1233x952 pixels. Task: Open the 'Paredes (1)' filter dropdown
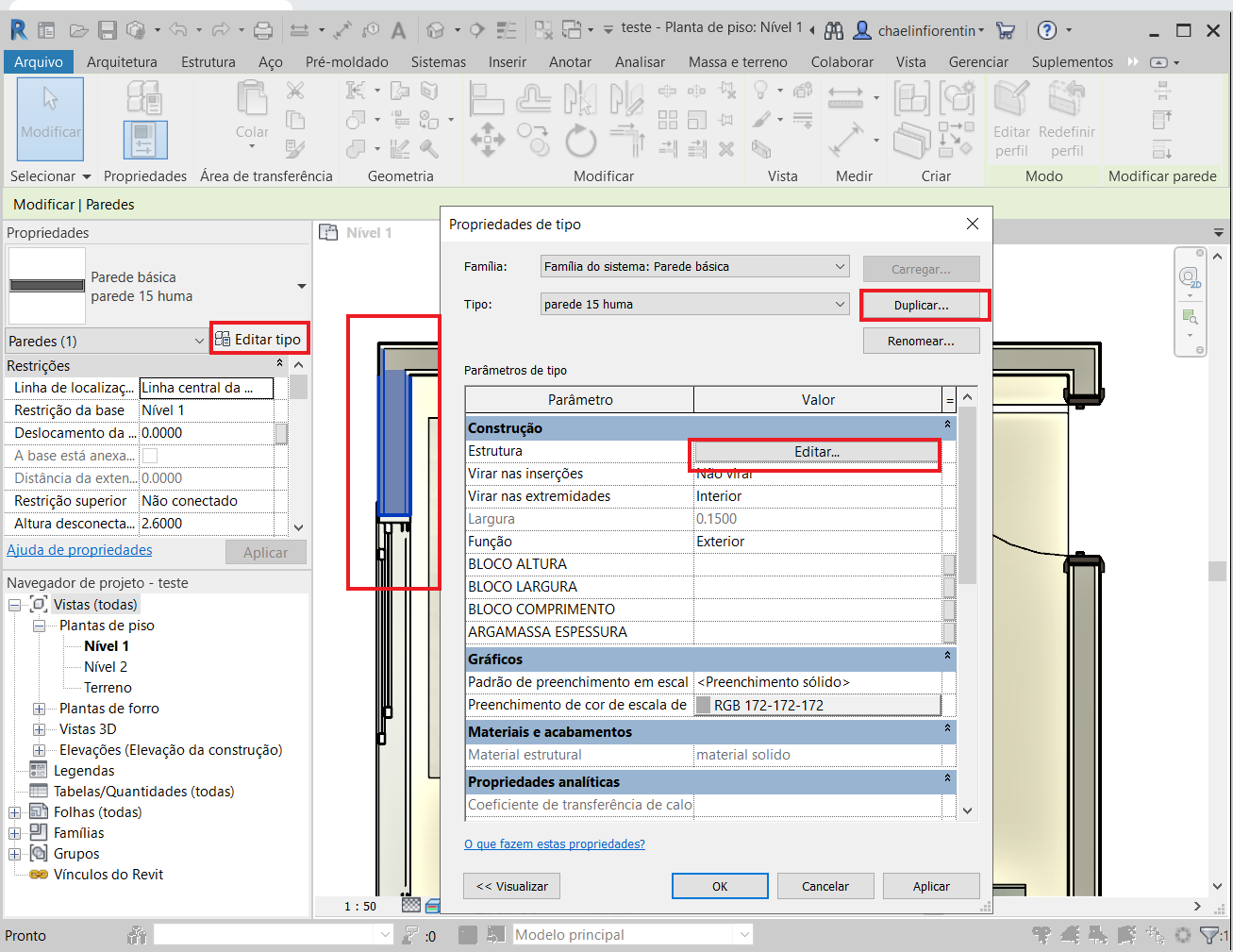coord(106,341)
